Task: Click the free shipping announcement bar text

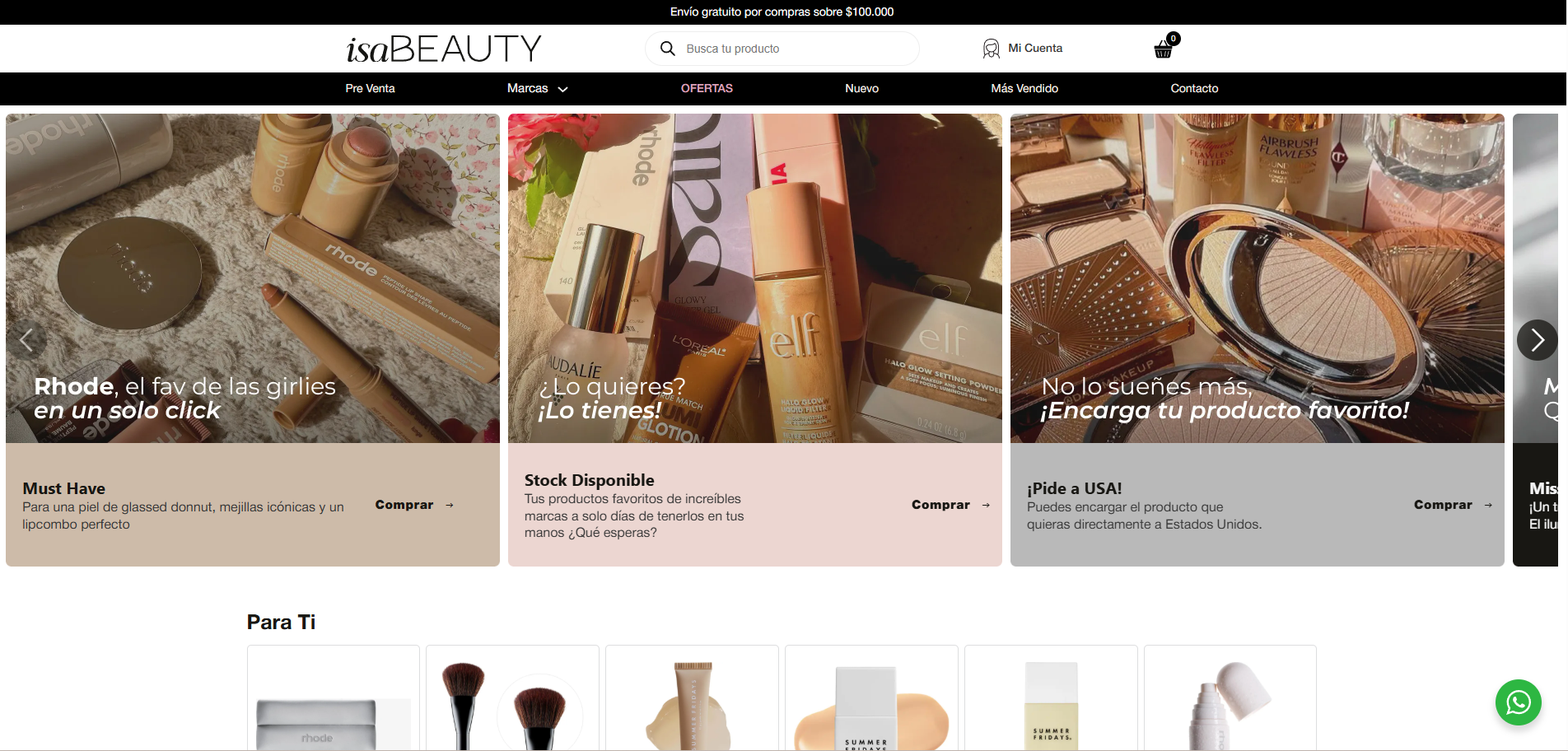Action: click(782, 12)
